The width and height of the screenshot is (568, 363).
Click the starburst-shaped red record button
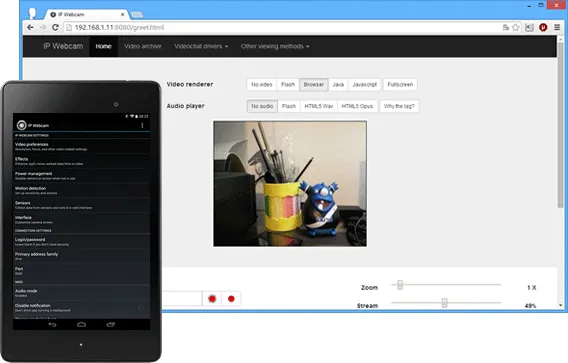[x=212, y=299]
